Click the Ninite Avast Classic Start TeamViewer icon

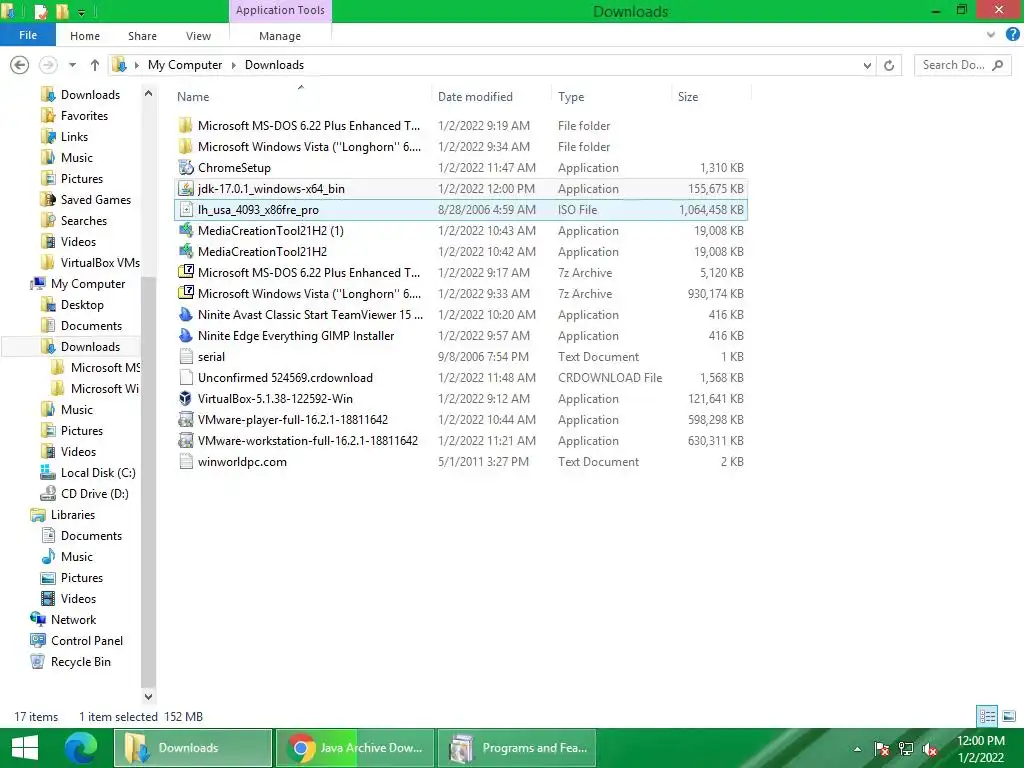(x=186, y=315)
